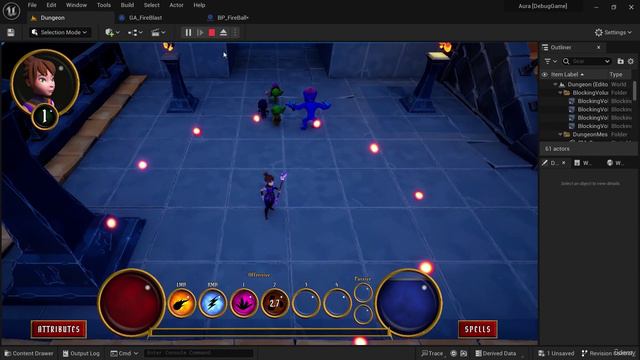640x360 pixels.
Task: Open the Blueprints toolbar dropdown
Action: click(135, 33)
